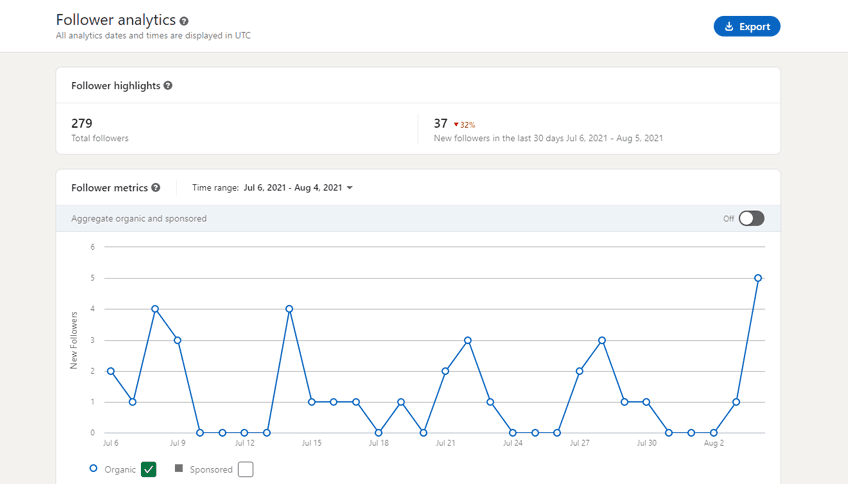Export the follower analytics data

point(747,27)
